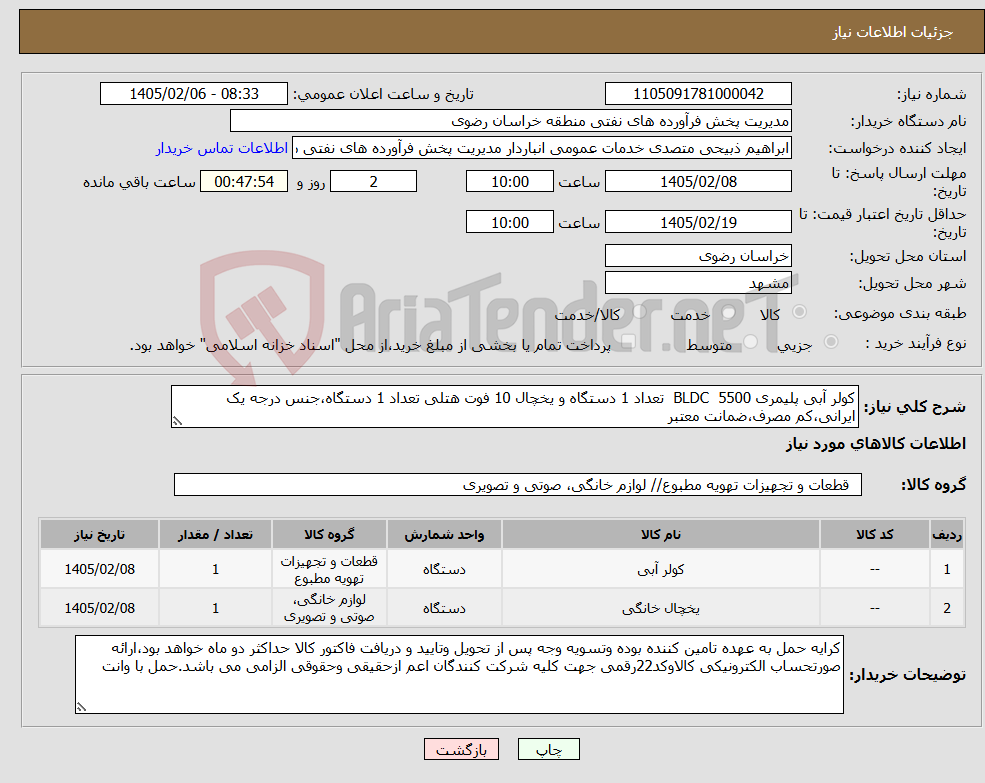This screenshot has width=985, height=783.
Task: Click the جزئیات اطلاعات نیاز page title
Action: (x=892, y=32)
